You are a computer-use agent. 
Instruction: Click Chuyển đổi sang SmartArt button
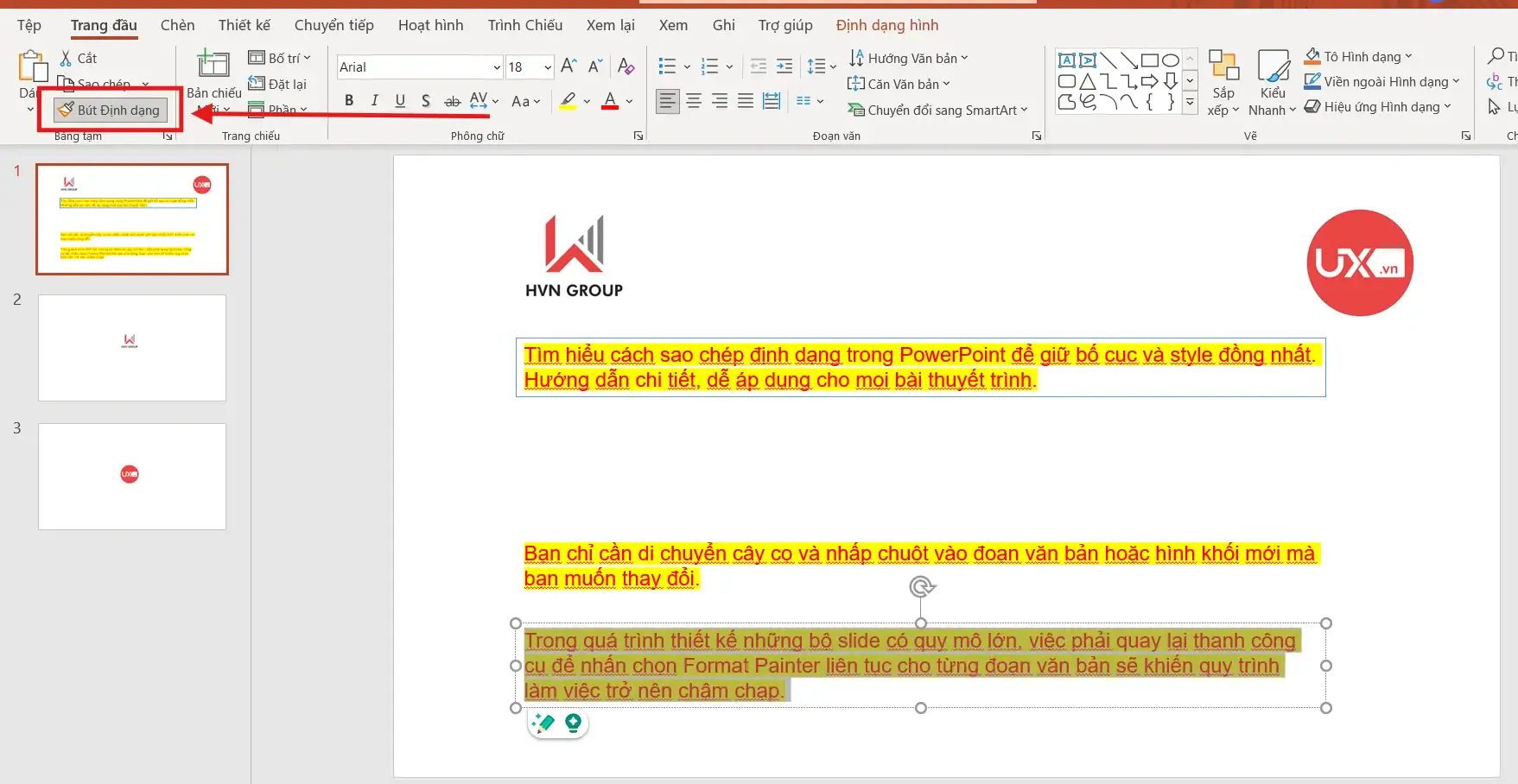[938, 110]
